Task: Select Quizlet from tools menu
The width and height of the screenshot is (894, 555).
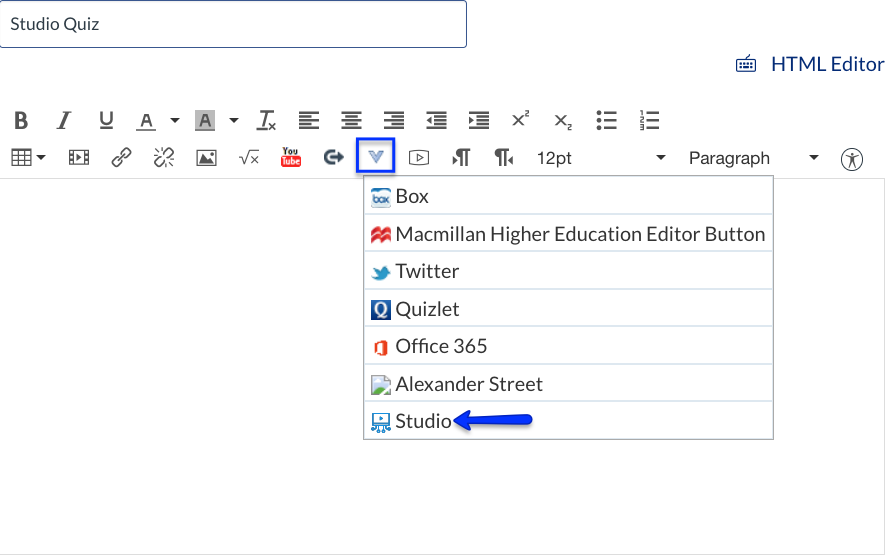Action: 568,309
